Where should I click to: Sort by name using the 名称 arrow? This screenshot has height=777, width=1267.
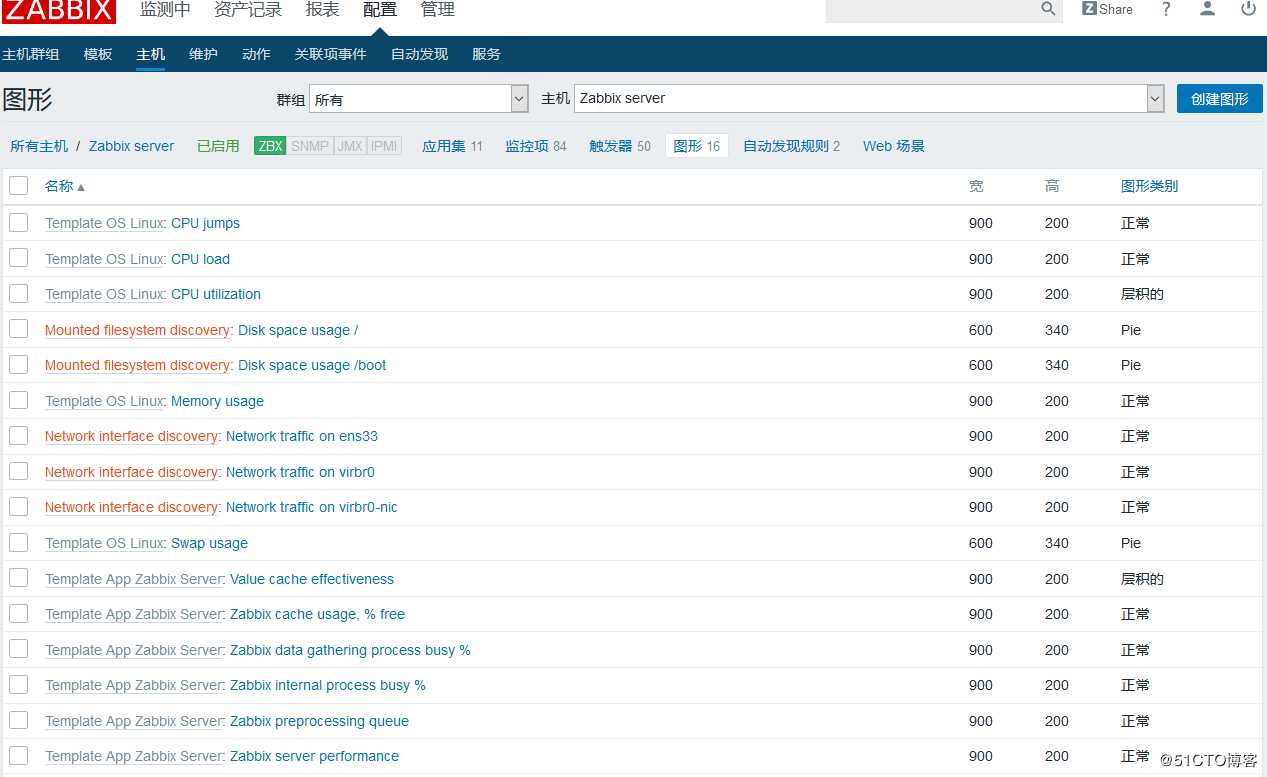[x=65, y=186]
